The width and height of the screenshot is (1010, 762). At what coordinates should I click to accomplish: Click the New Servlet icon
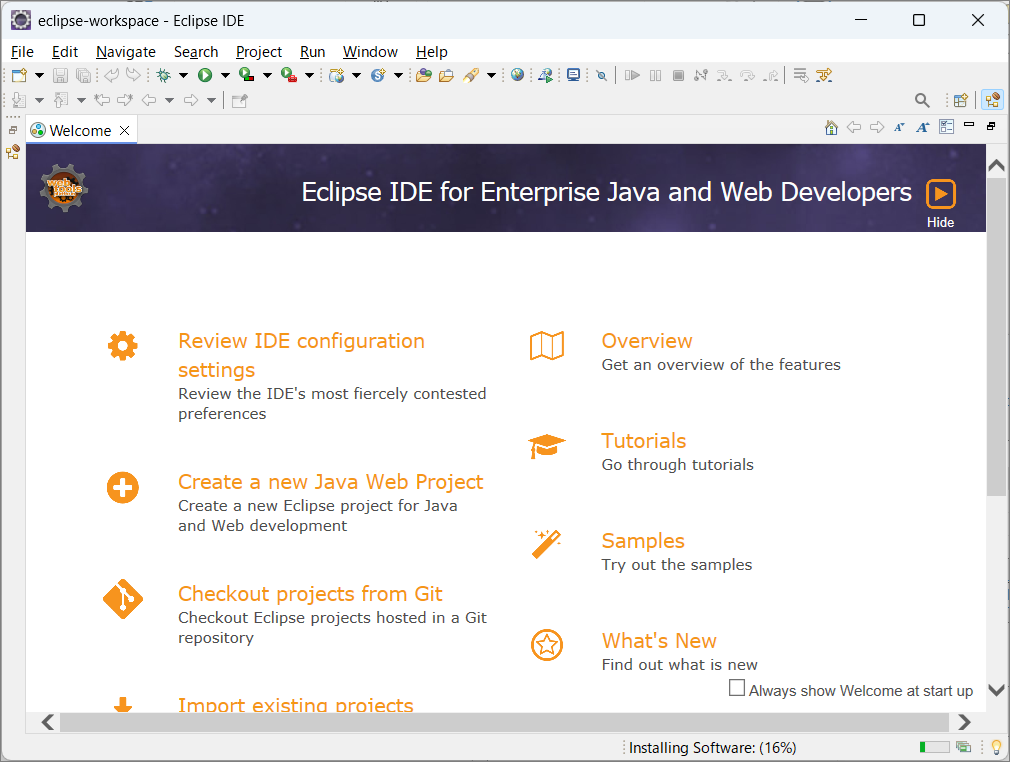(378, 75)
